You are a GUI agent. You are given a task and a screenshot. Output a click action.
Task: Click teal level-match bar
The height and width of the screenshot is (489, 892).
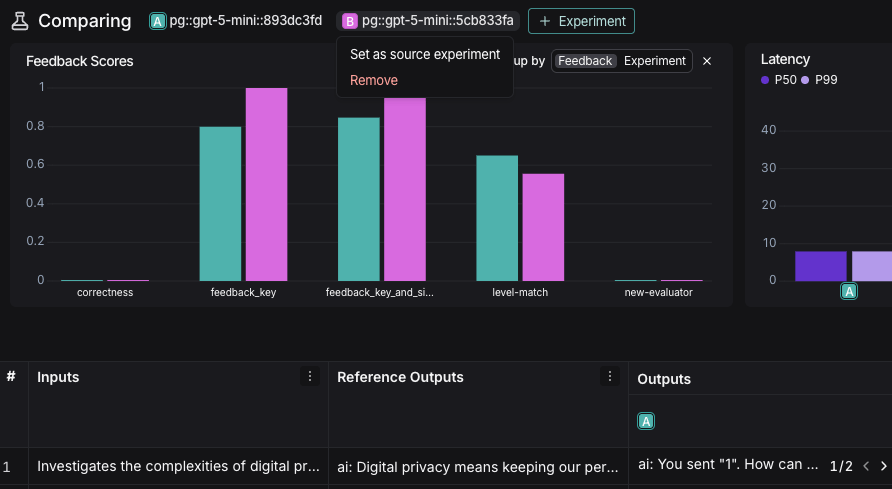click(497, 218)
